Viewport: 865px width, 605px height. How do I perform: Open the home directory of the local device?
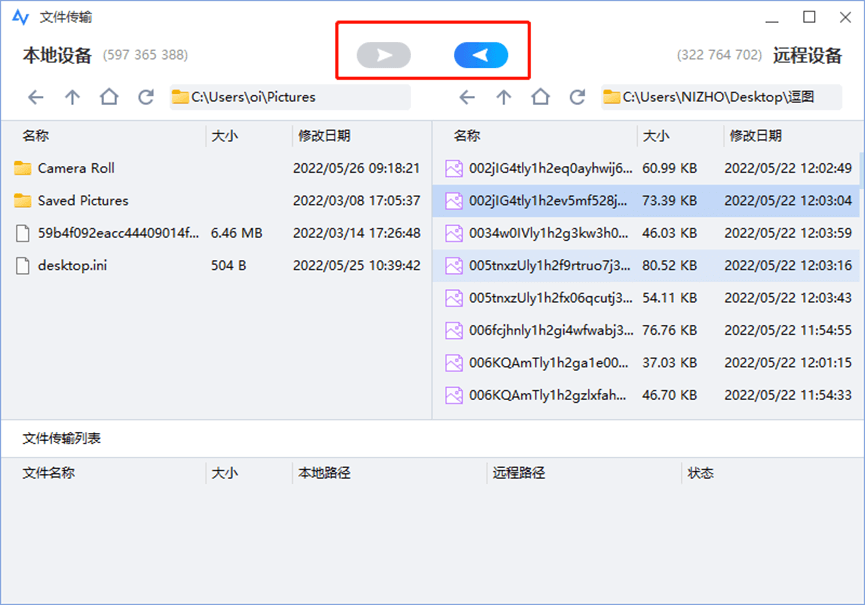107,97
